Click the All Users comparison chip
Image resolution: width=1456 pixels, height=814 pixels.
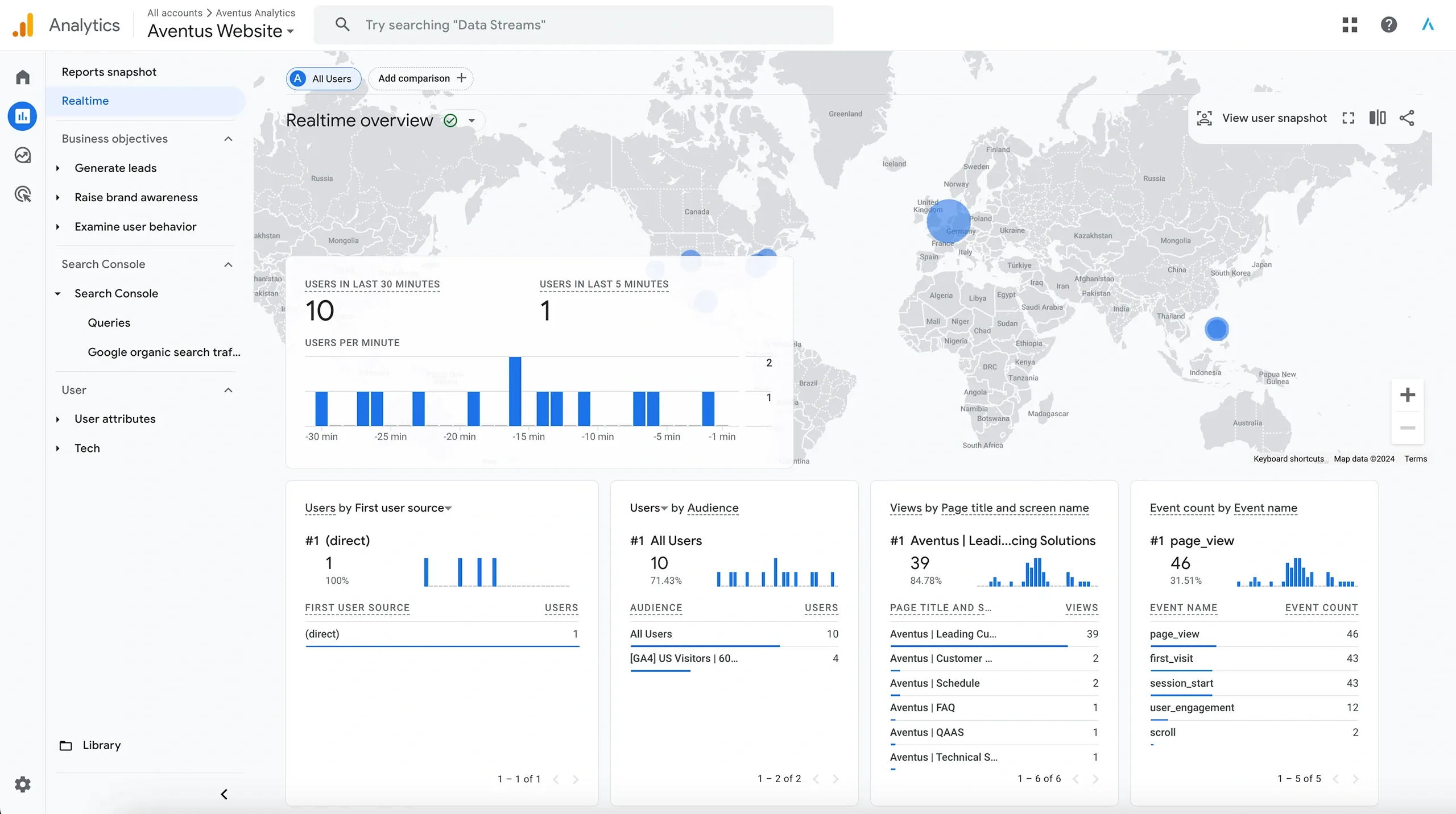324,78
